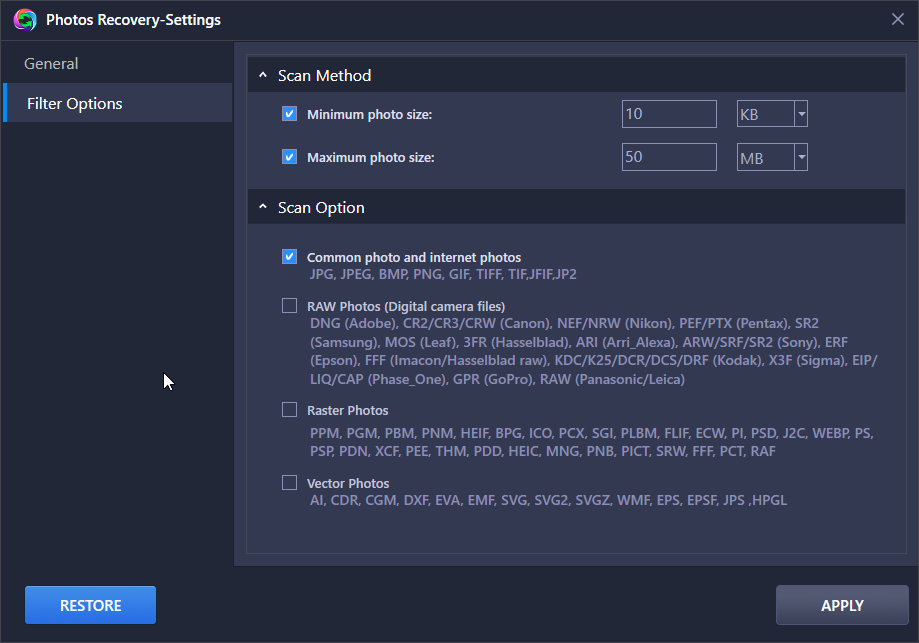Image resolution: width=919 pixels, height=643 pixels.
Task: Close the Photos Recovery Settings window
Action: [x=897, y=18]
